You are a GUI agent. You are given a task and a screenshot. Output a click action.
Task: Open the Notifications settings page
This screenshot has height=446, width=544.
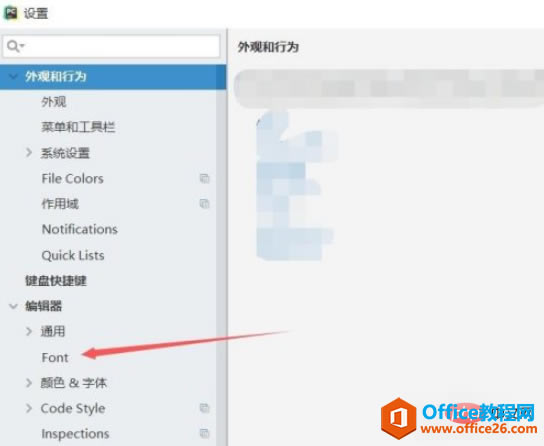click(x=79, y=229)
